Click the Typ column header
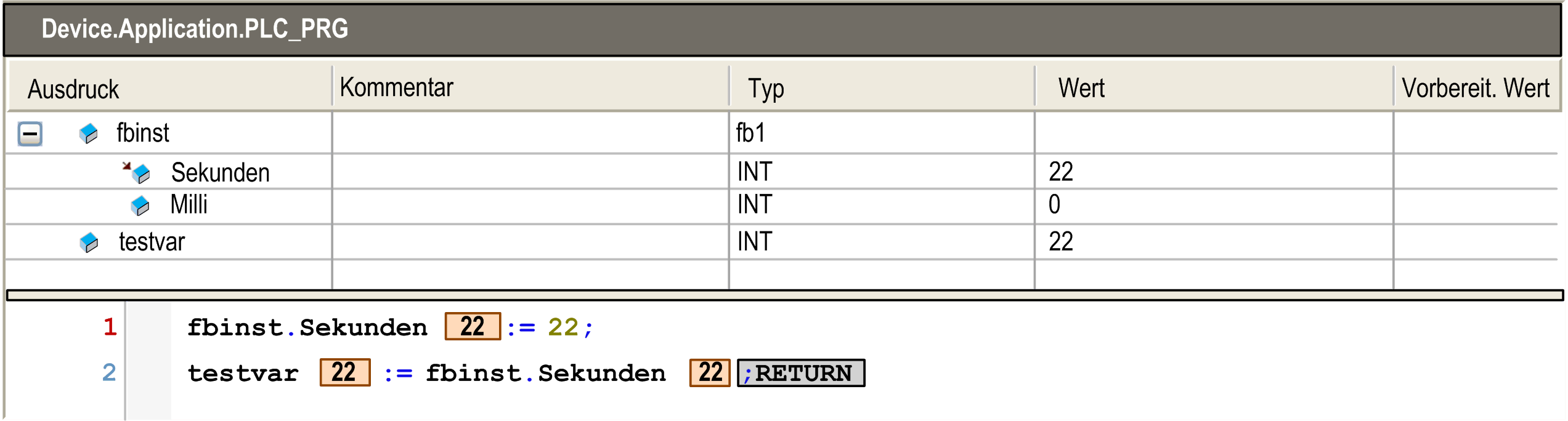 (x=765, y=89)
